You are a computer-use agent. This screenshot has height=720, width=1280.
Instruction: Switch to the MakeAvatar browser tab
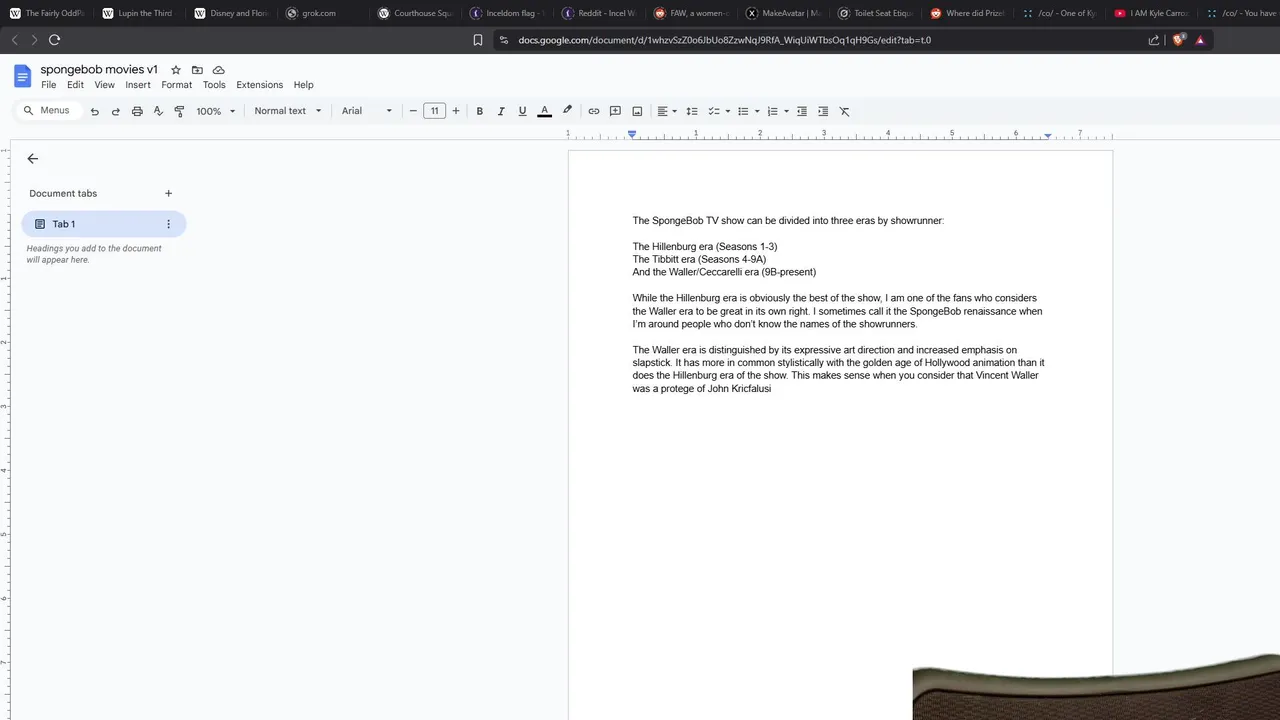click(785, 13)
